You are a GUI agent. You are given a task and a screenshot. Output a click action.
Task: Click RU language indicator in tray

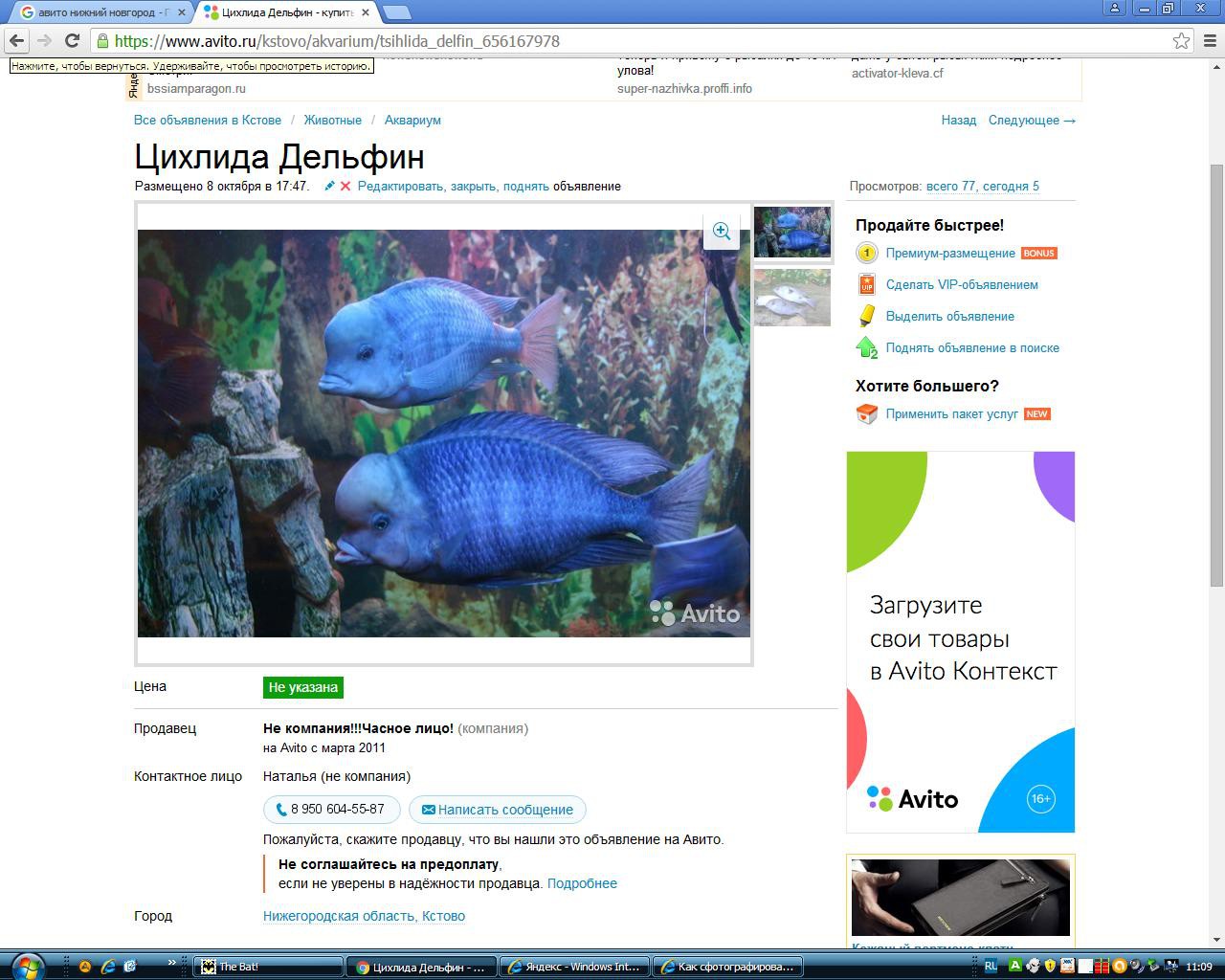[x=991, y=967]
